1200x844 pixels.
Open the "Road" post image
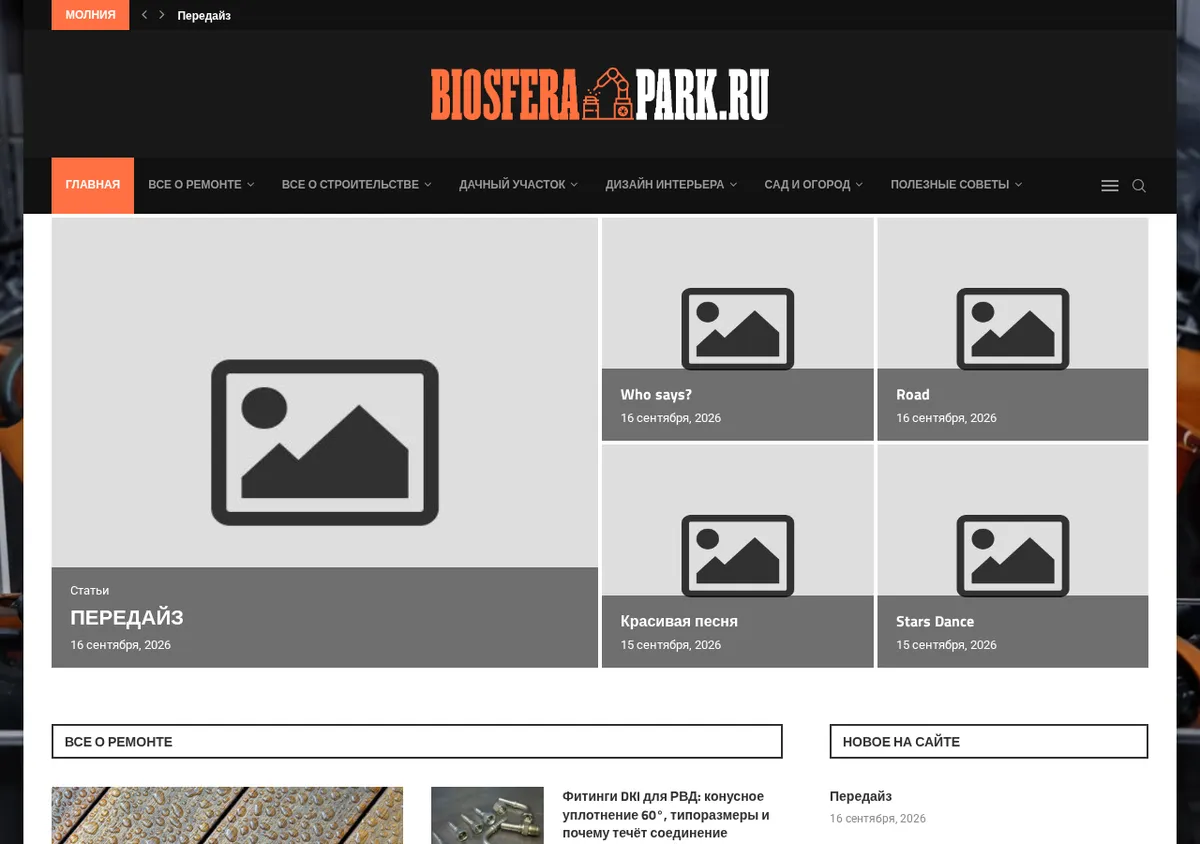point(1013,328)
